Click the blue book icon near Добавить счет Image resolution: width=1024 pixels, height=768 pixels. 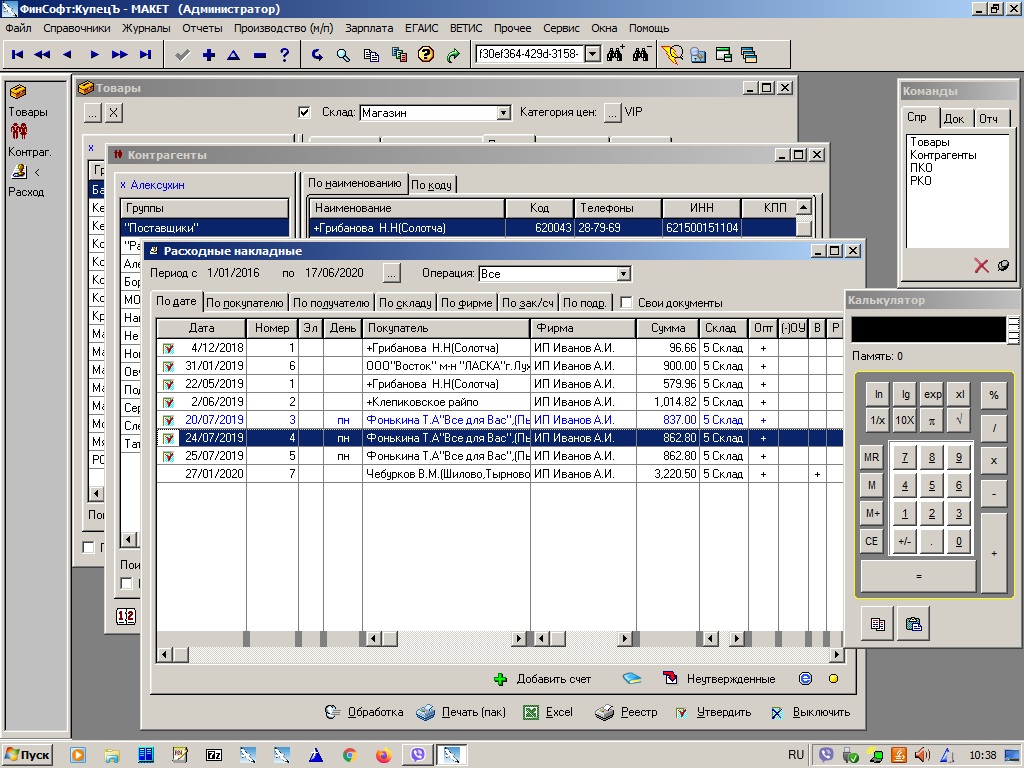click(x=632, y=679)
